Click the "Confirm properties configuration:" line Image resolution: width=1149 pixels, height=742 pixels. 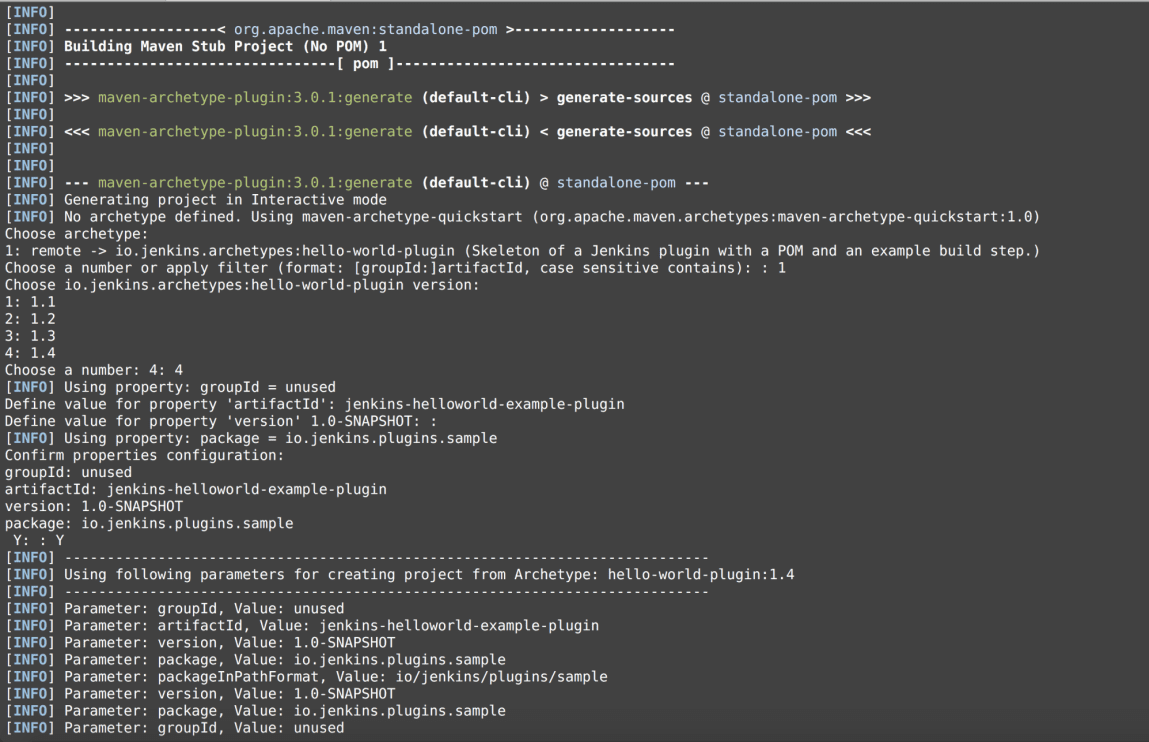(x=144, y=454)
